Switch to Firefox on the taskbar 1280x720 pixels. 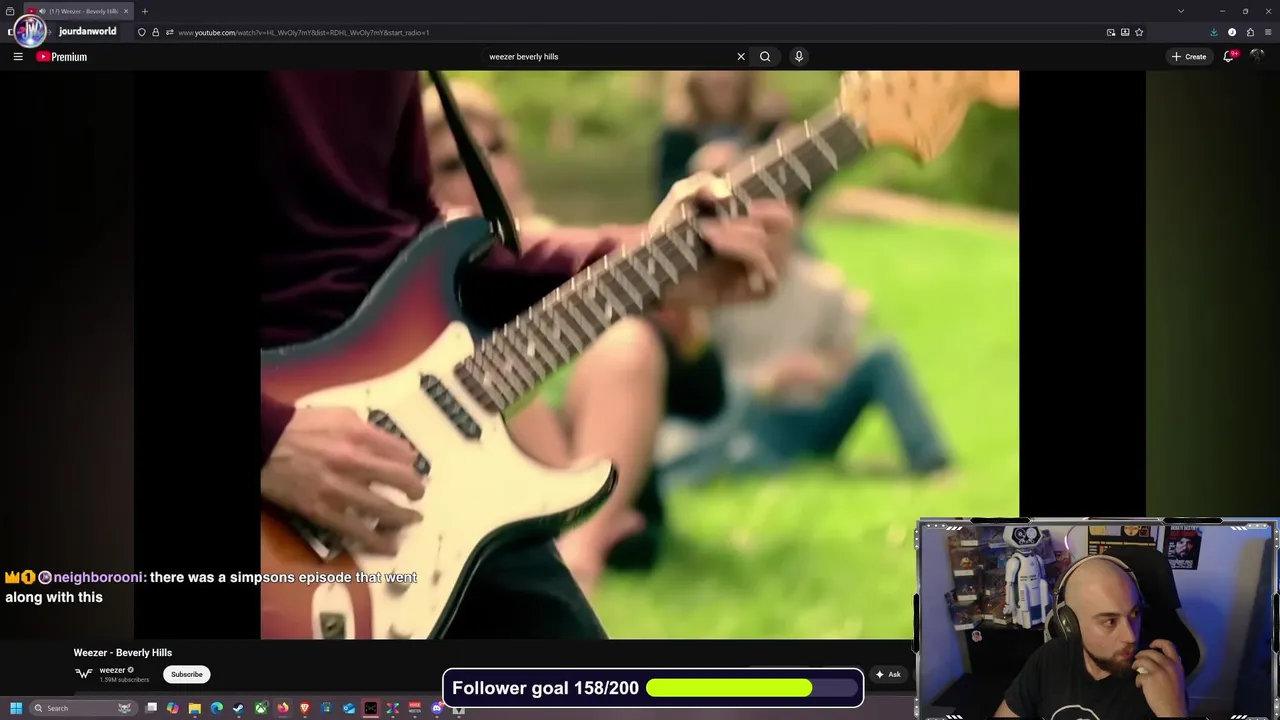pos(283,708)
